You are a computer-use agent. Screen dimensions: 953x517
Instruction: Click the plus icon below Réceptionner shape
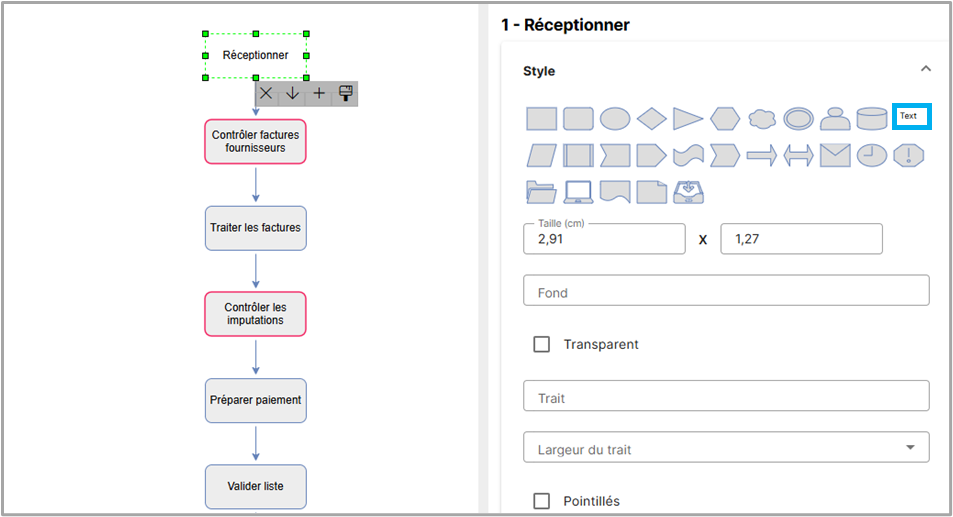319,93
